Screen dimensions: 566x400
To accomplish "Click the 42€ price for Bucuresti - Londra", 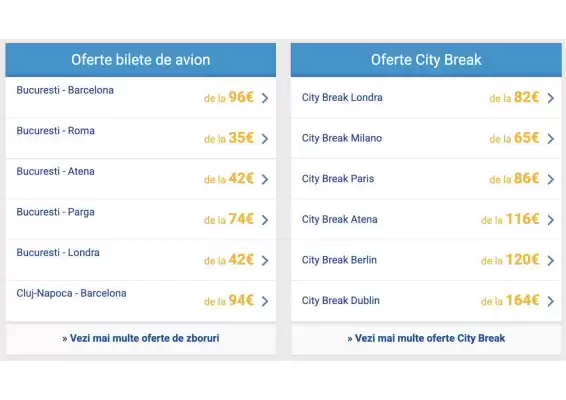I will pos(241,260).
